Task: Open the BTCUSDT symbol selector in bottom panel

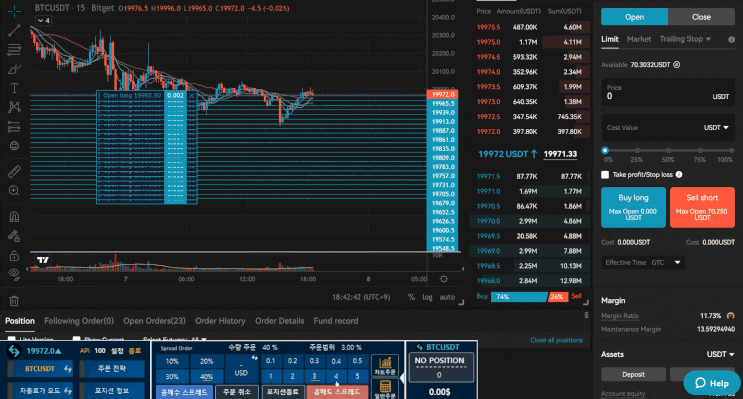Action: click(40, 369)
